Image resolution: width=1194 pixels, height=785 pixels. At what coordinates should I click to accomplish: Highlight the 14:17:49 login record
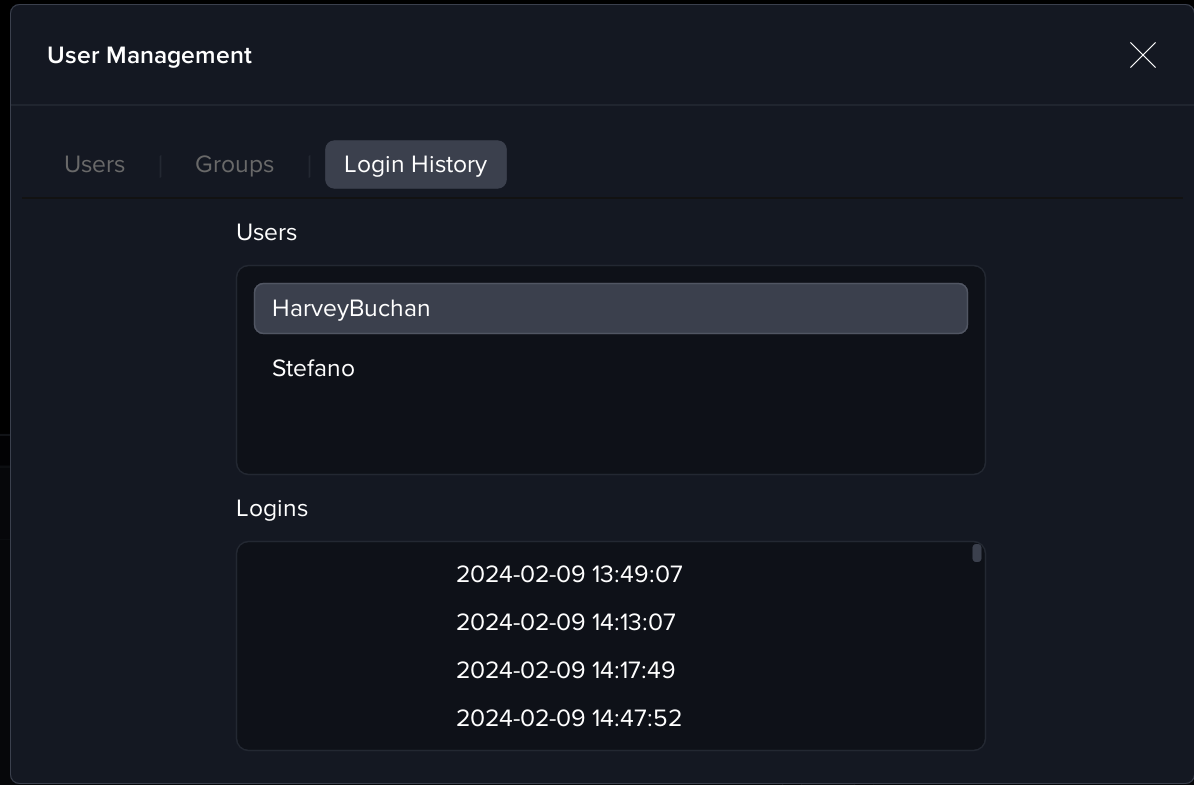(566, 670)
